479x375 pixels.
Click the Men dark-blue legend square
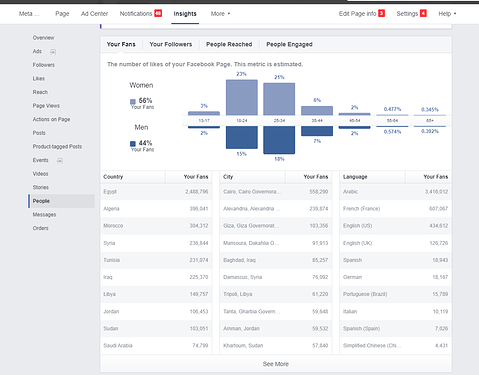coord(133,144)
